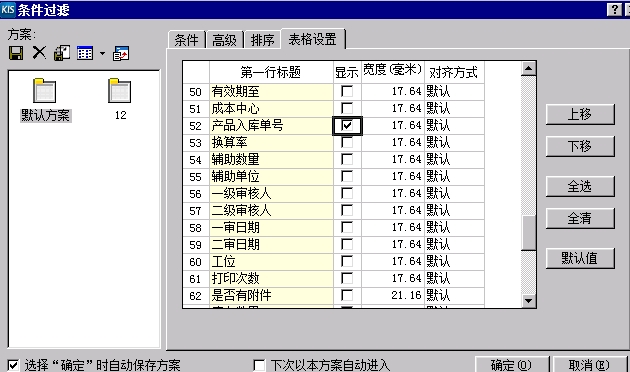Check the display box for 辅助单位
The image size is (630, 372).
click(347, 176)
